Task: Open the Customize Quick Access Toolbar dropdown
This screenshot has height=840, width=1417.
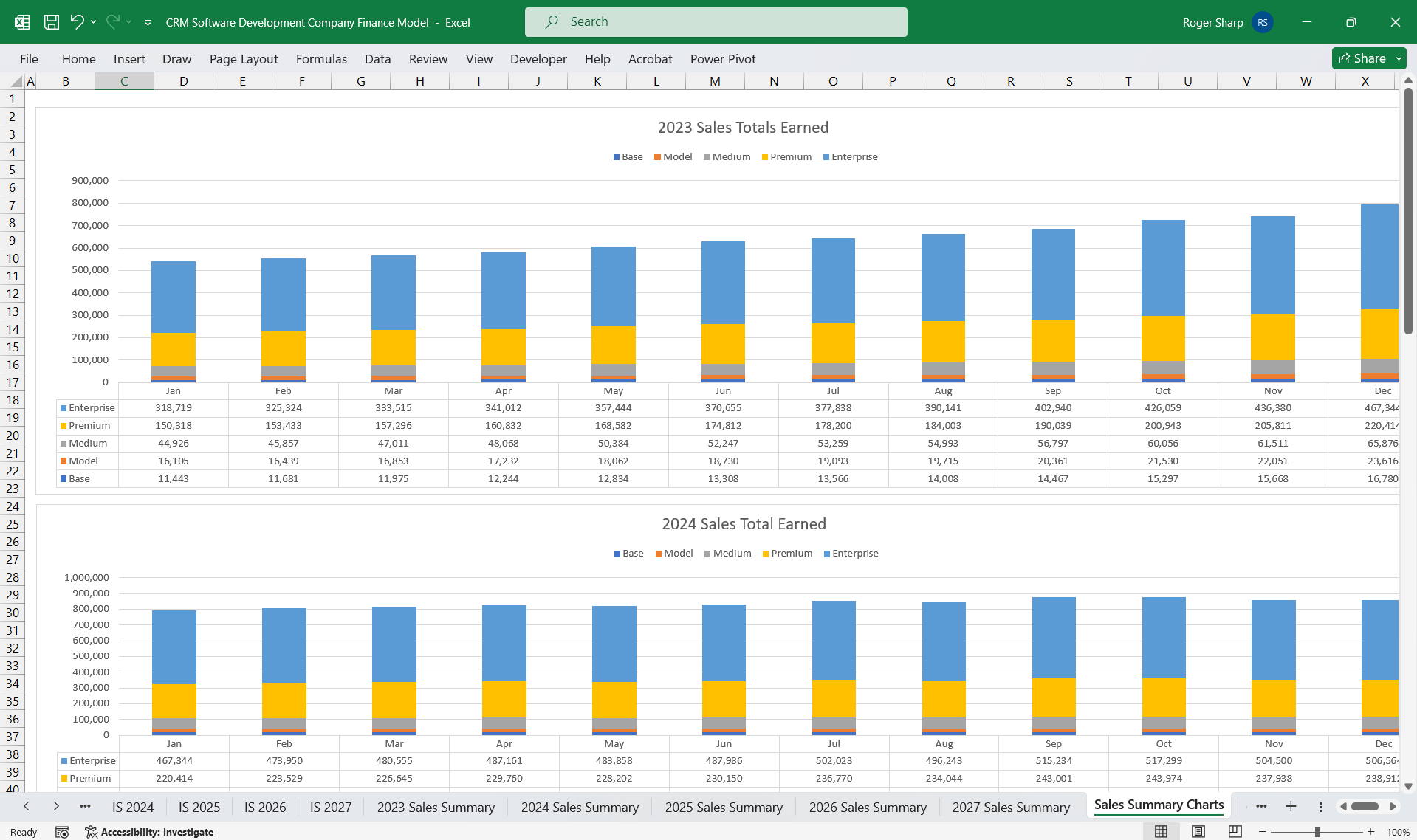Action: (x=148, y=22)
